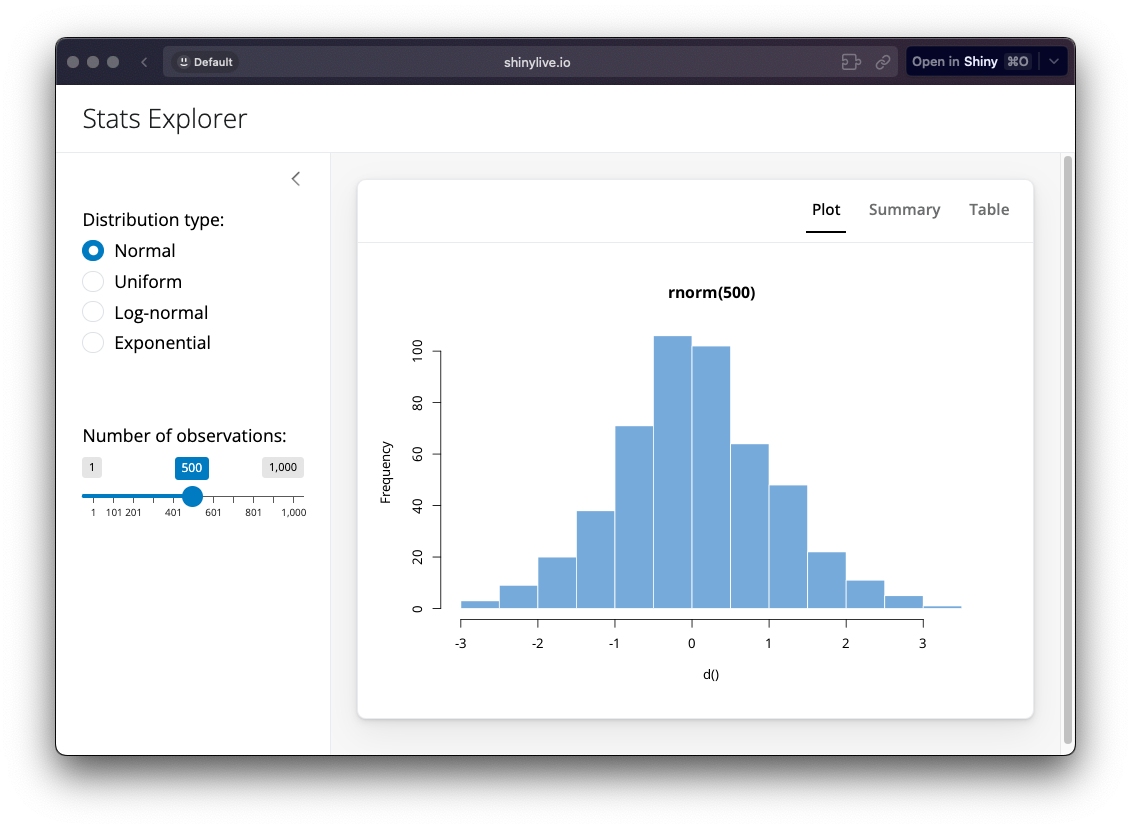1131x829 pixels.
Task: Click the copy link icon
Action: [883, 62]
